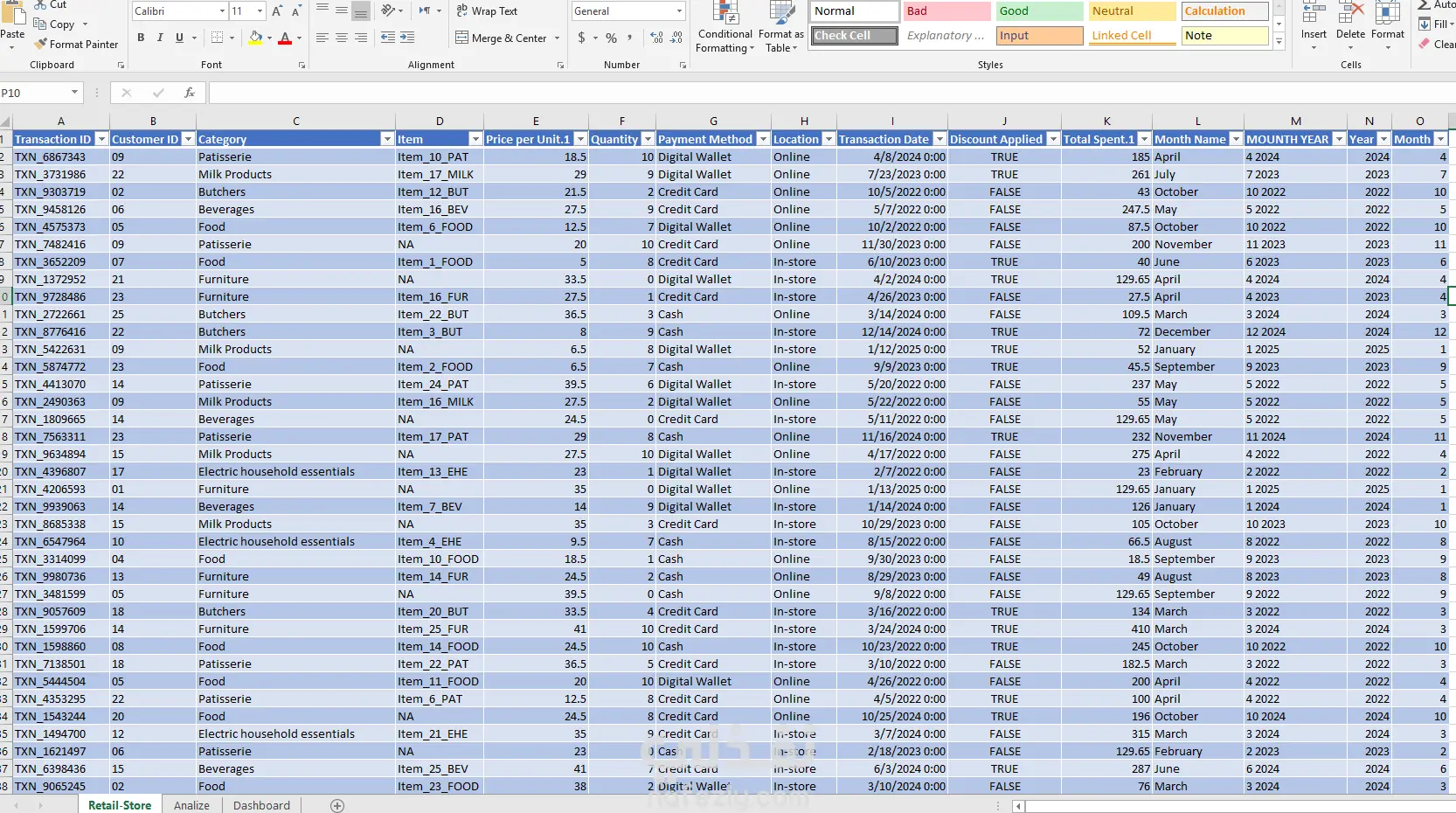Image resolution: width=1456 pixels, height=813 pixels.
Task: Open the font name Calibri dropdown
Action: pyautogui.click(x=222, y=11)
